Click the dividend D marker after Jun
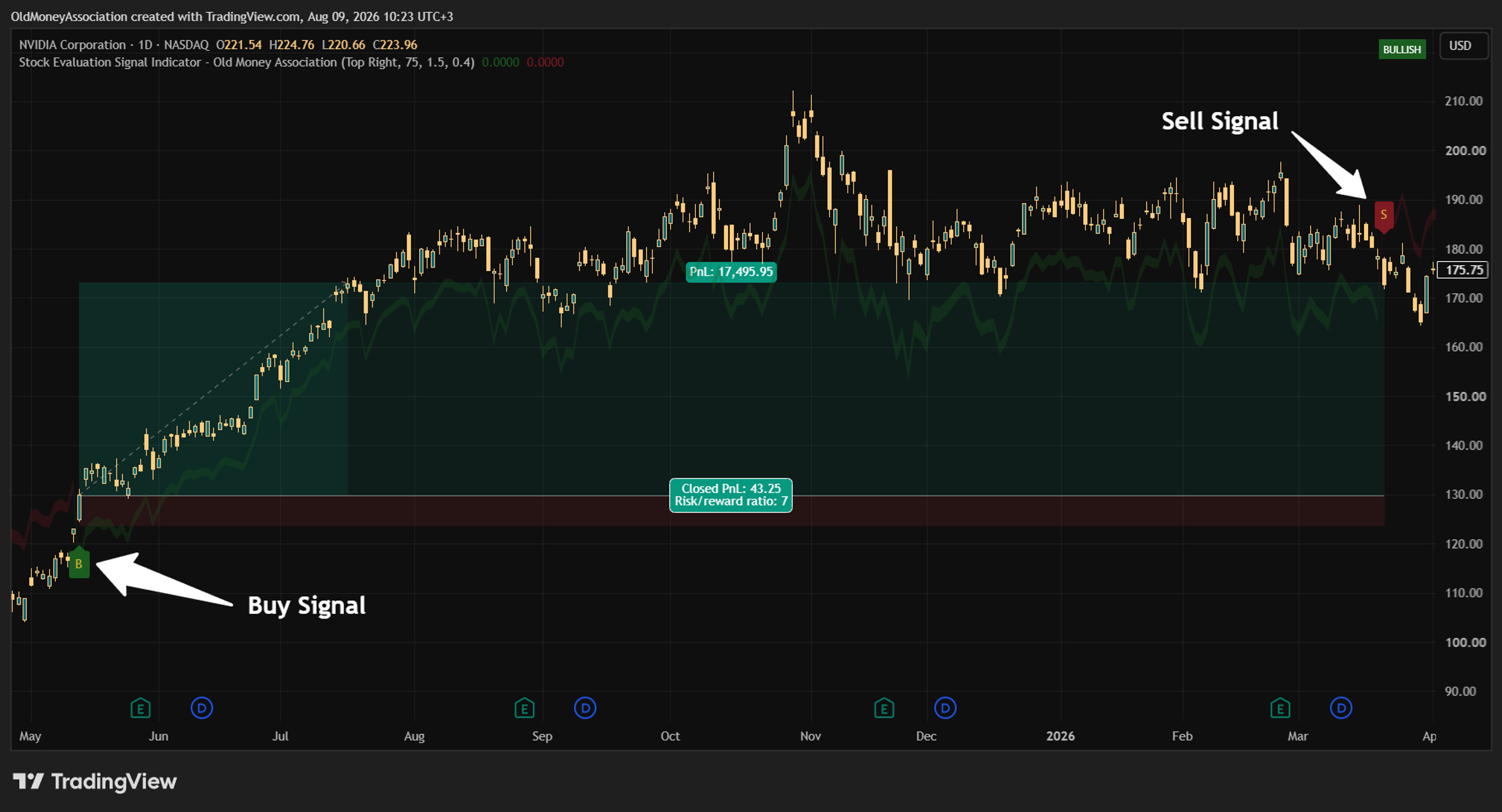The image size is (1502, 812). pyautogui.click(x=202, y=708)
